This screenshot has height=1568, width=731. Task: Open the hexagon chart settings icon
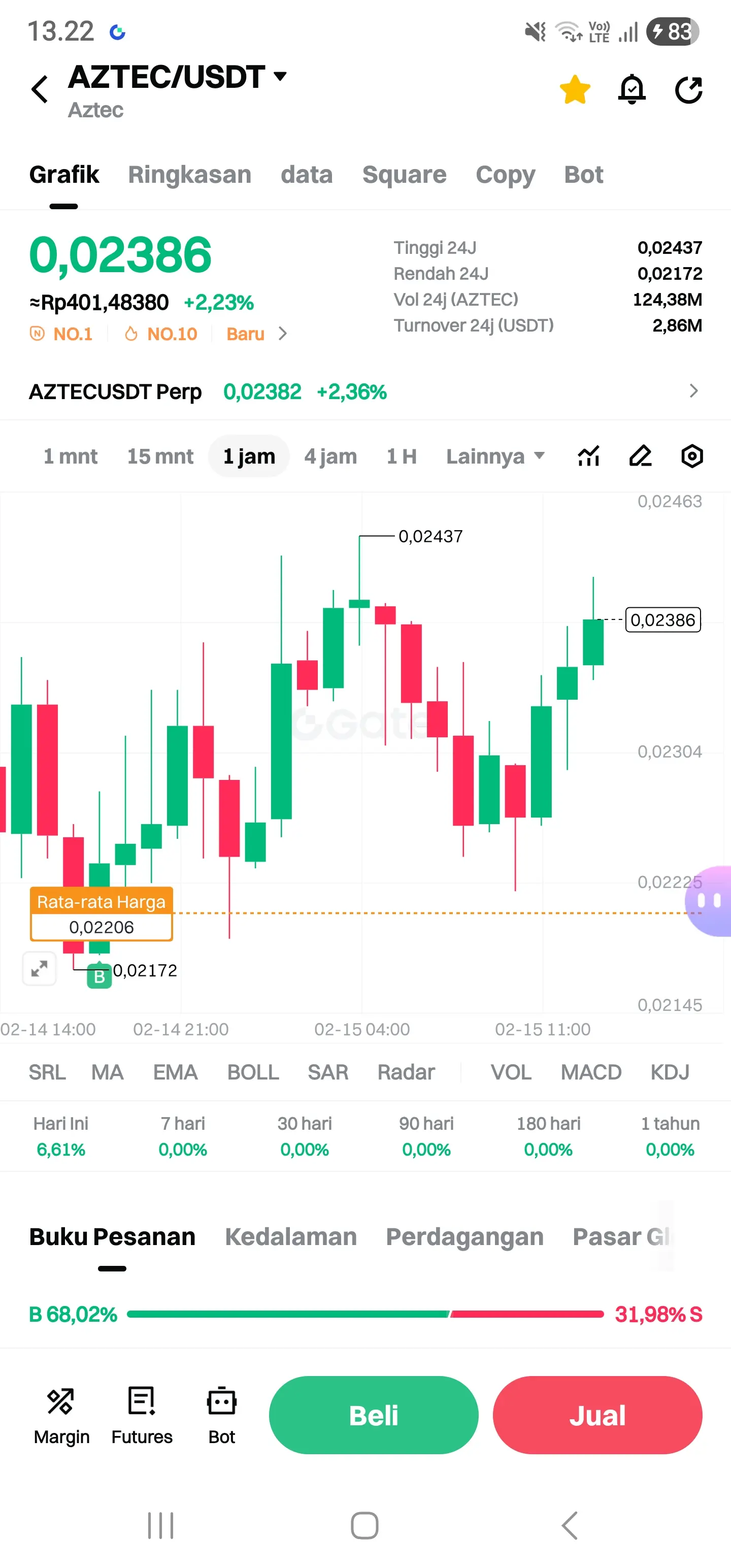tap(692, 456)
